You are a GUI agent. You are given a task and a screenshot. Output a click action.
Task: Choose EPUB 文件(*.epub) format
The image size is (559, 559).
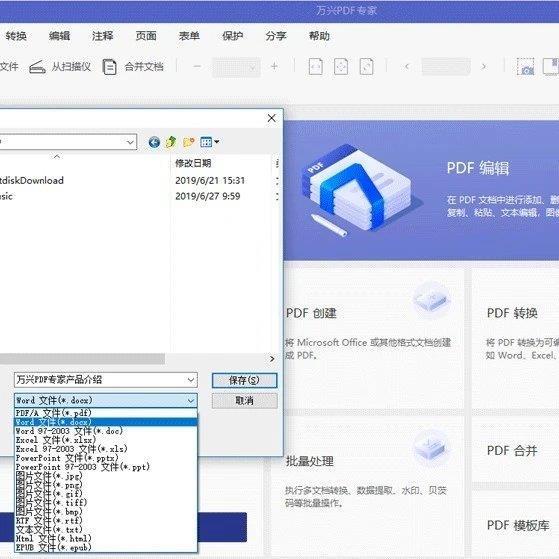(106, 547)
